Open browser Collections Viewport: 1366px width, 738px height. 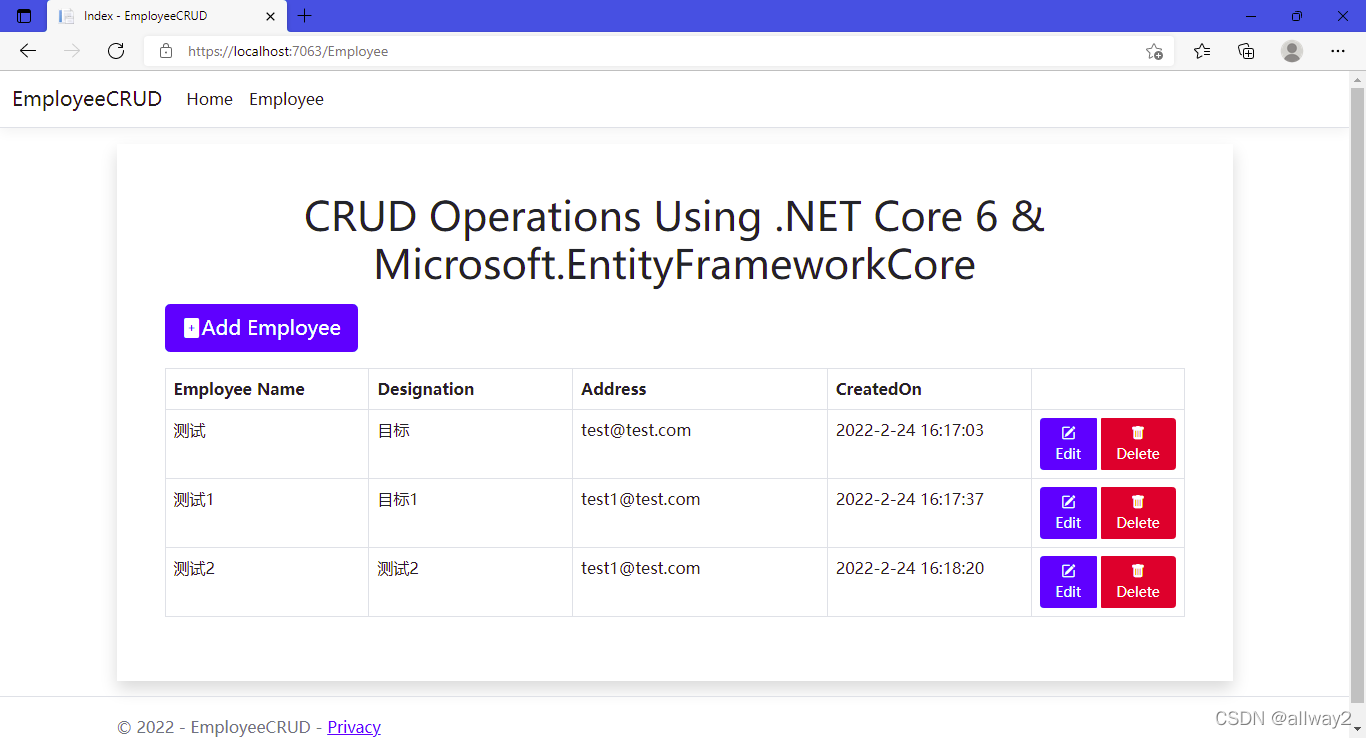[1246, 51]
